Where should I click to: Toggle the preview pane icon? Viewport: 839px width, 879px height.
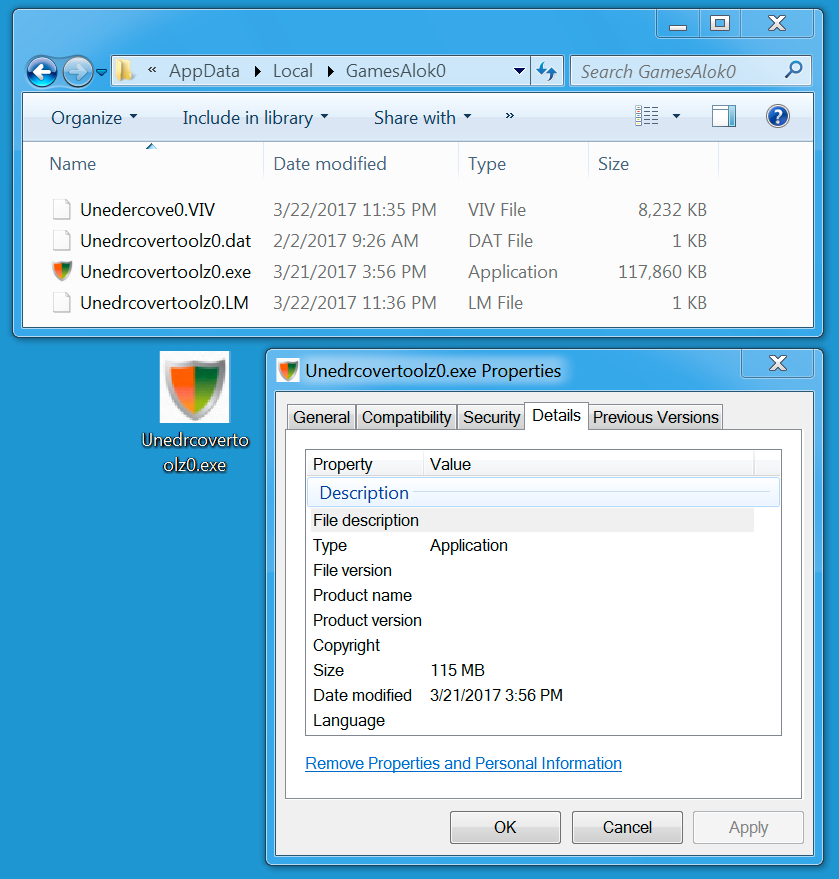[724, 117]
